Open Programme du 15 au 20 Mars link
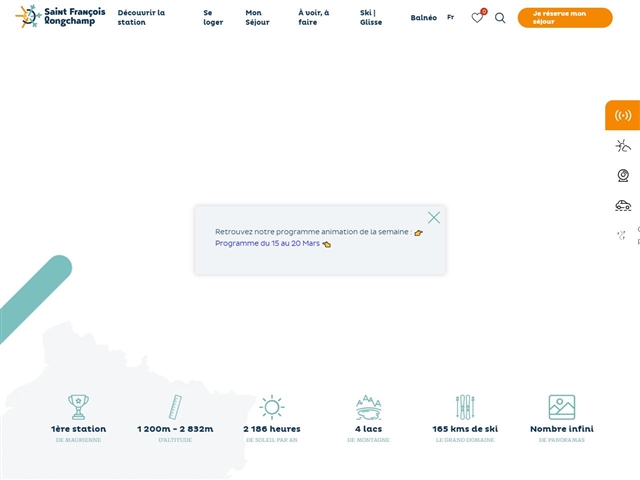This screenshot has width=640, height=480. pyautogui.click(x=267, y=243)
